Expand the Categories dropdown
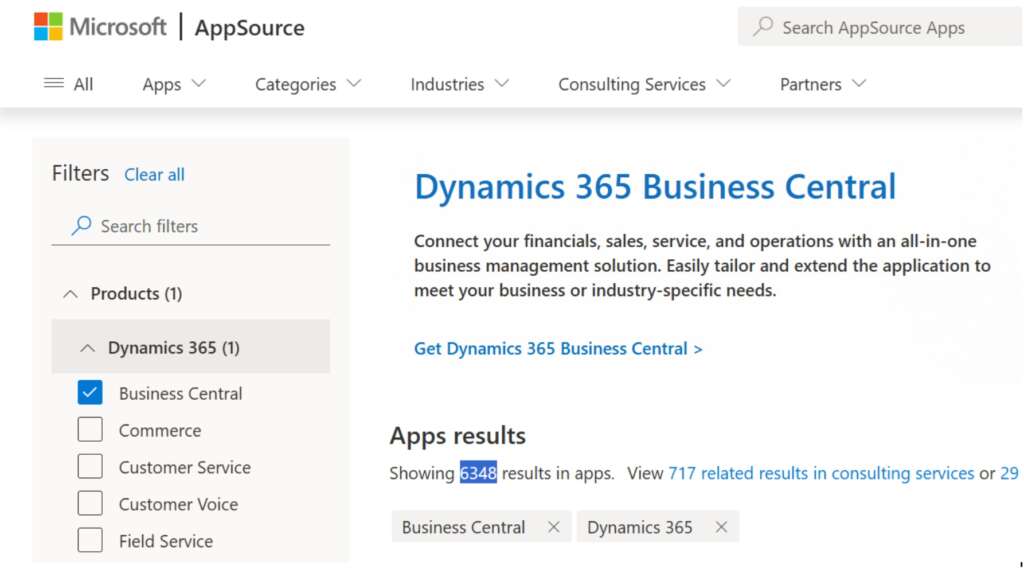The width and height of the screenshot is (1024, 577). tap(308, 84)
